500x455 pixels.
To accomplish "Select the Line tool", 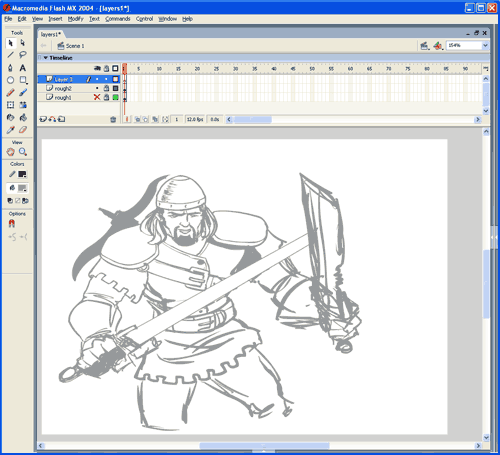I will [11, 55].
